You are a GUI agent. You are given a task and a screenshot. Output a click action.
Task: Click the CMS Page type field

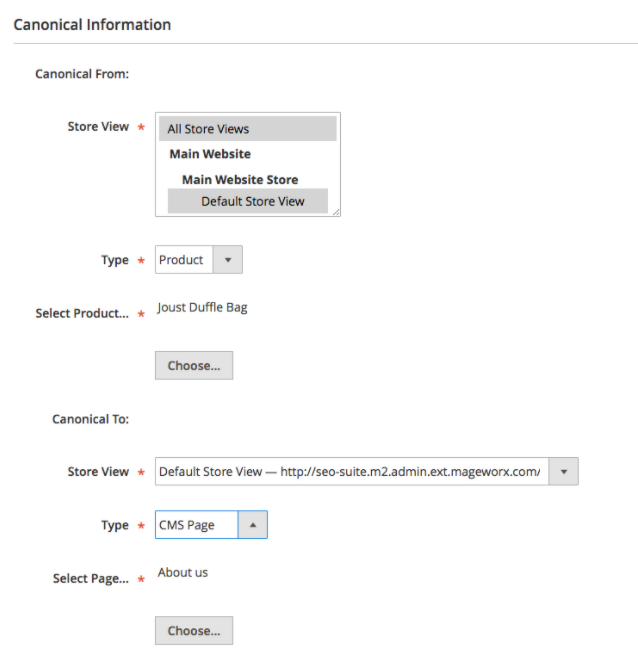click(196, 525)
